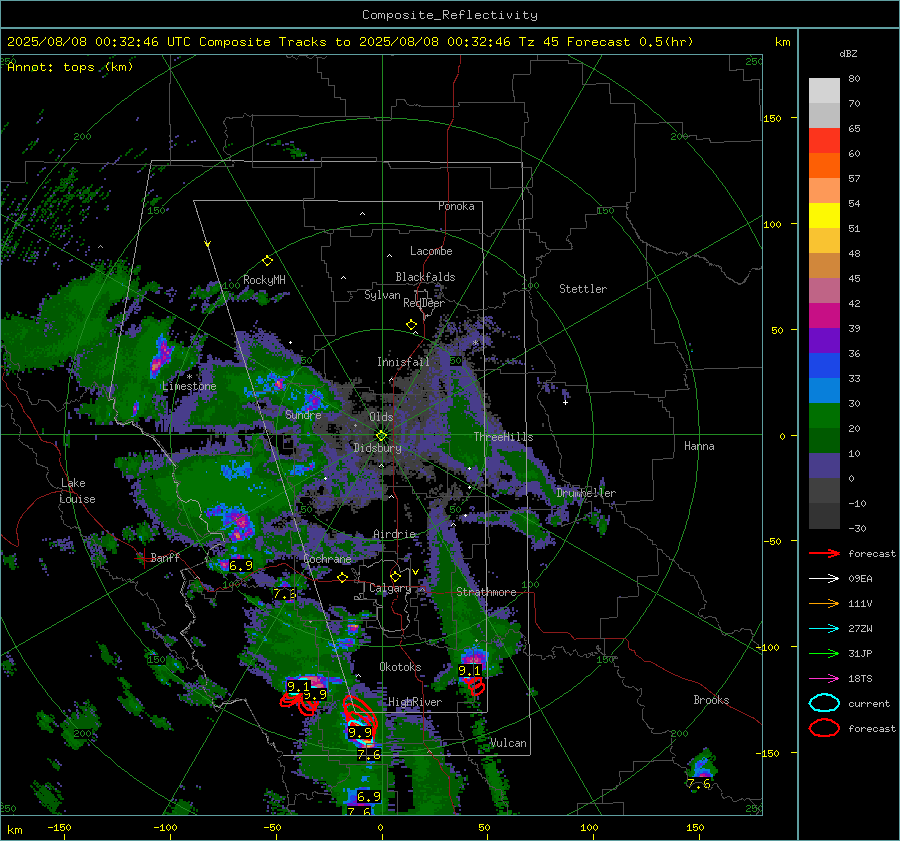
Task: Click the cyan 27ZW arrow legend icon
Action: 824,629
